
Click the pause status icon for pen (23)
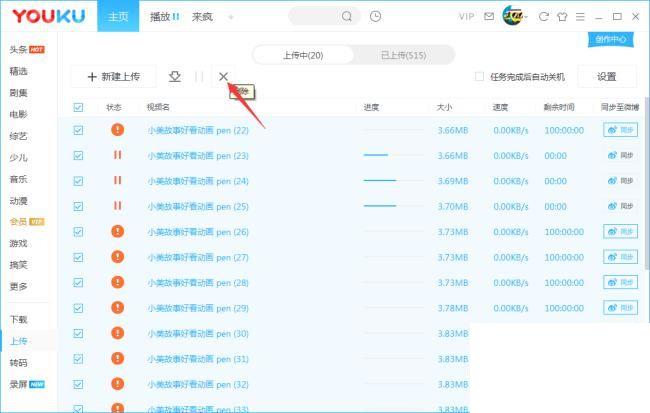(117, 155)
